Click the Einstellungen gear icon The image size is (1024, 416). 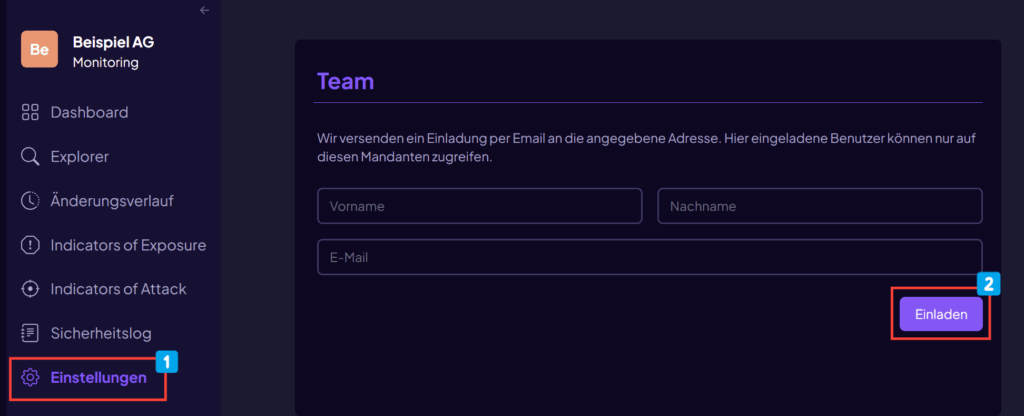(x=30, y=377)
